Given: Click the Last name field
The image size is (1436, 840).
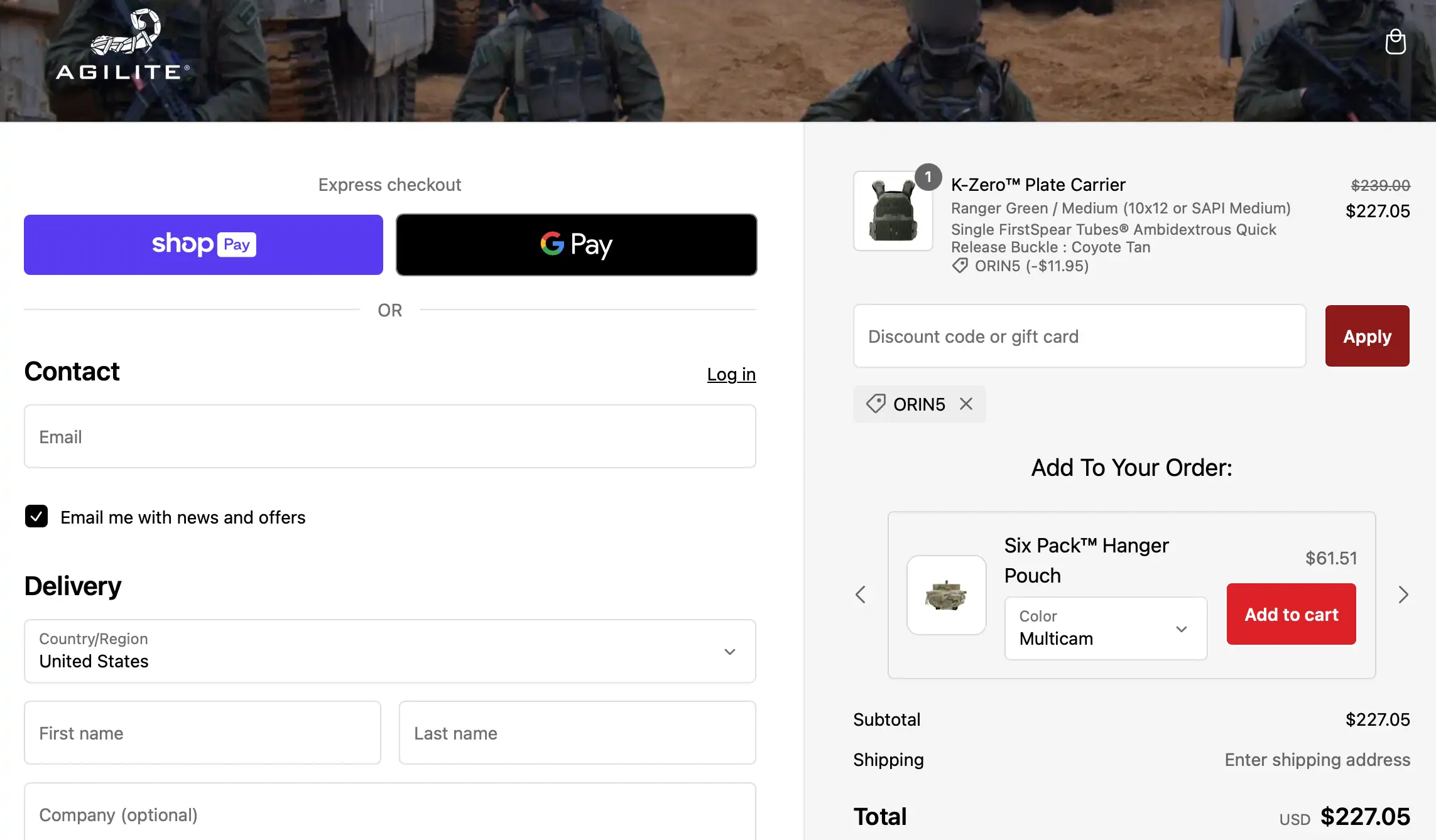Looking at the screenshot, I should click(577, 733).
